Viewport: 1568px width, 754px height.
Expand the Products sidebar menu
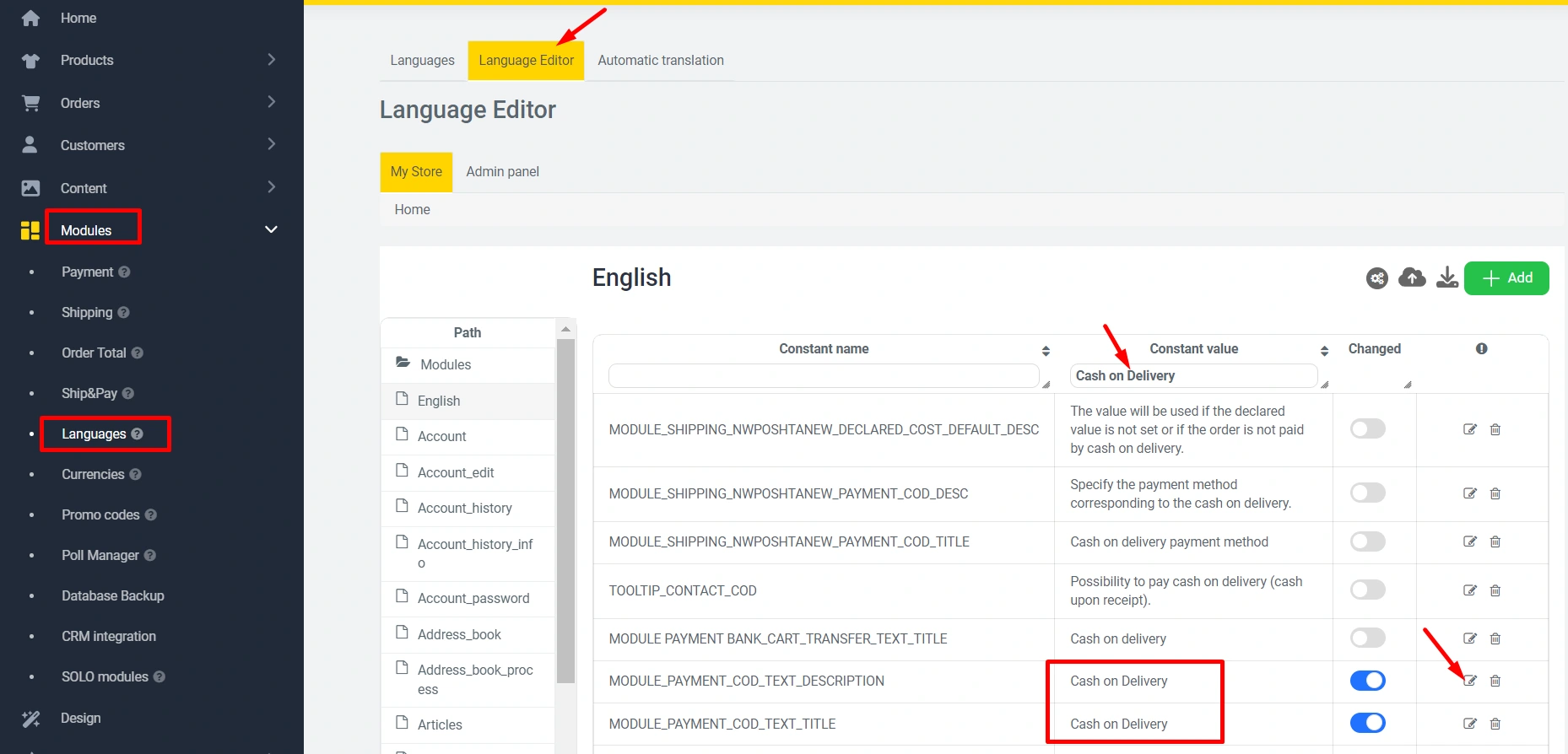[x=271, y=60]
